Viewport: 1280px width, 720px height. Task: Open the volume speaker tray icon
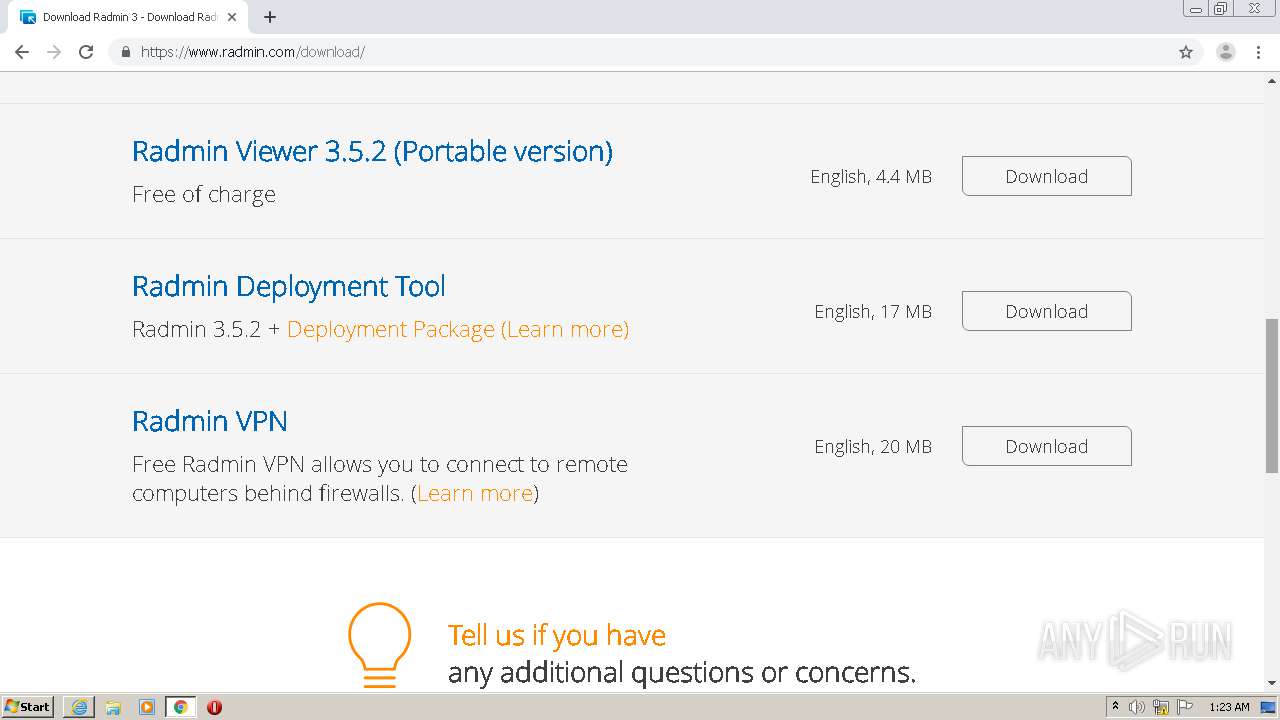click(1137, 707)
